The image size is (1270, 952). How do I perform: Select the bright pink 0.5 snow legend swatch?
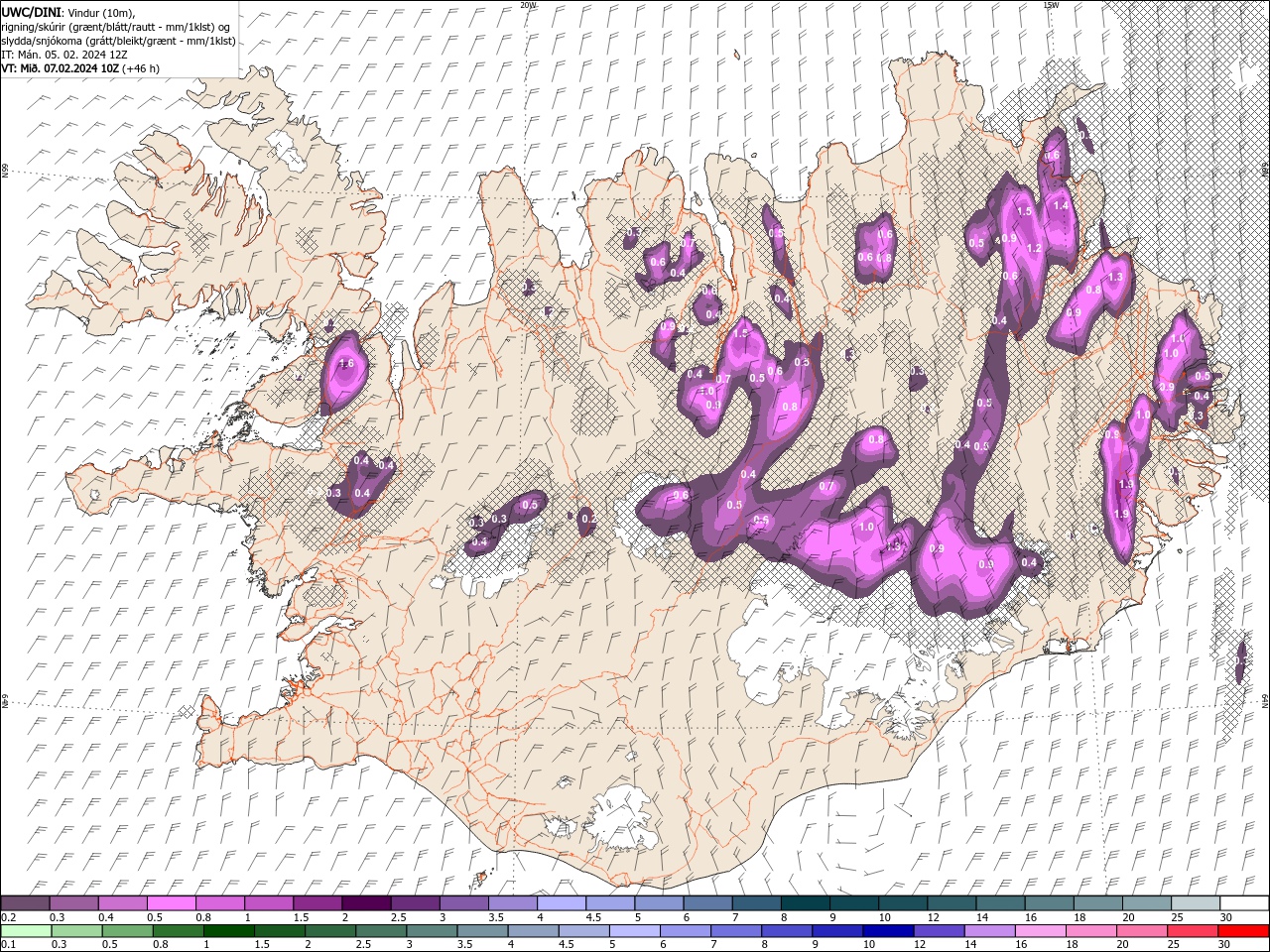171,903
